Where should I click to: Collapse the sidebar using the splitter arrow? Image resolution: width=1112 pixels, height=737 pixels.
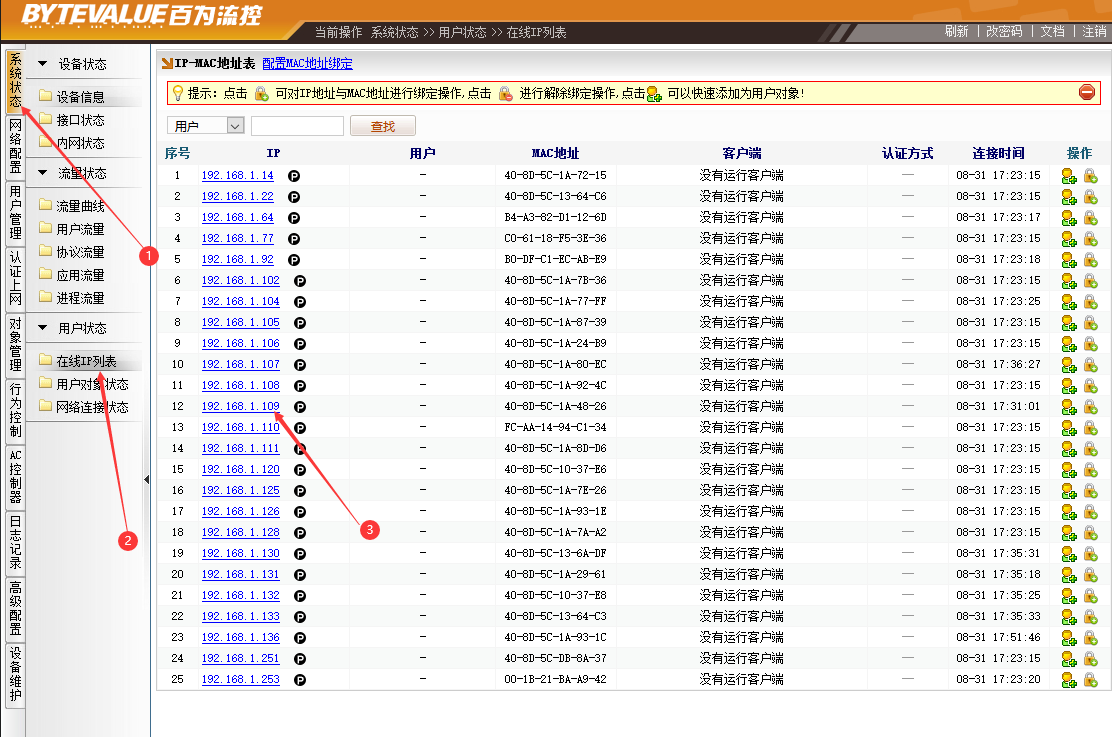(147, 480)
